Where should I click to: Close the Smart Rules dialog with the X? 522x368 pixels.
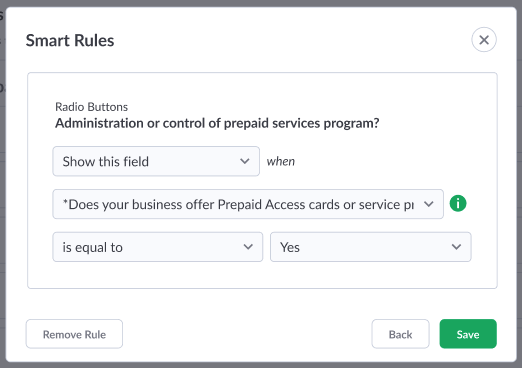[x=484, y=40]
